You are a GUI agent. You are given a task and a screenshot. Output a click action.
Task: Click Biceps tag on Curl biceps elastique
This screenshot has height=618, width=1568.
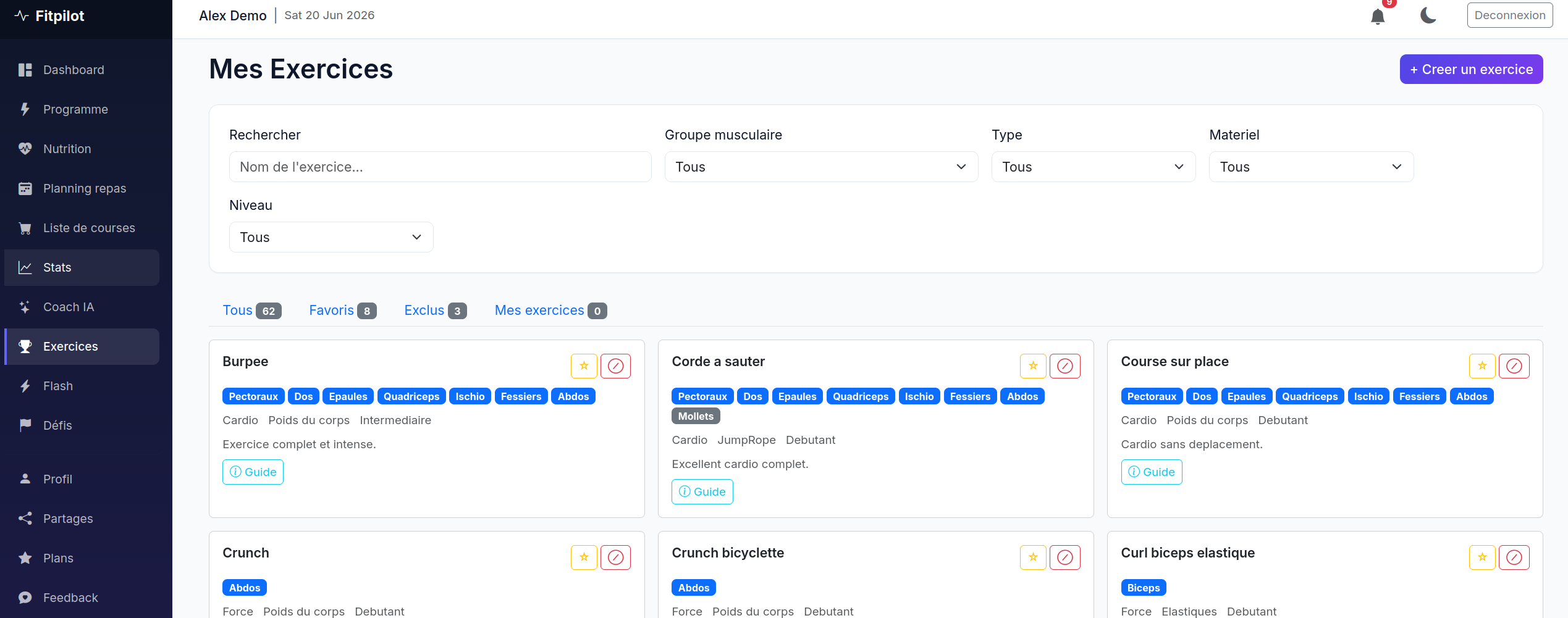coord(1143,588)
